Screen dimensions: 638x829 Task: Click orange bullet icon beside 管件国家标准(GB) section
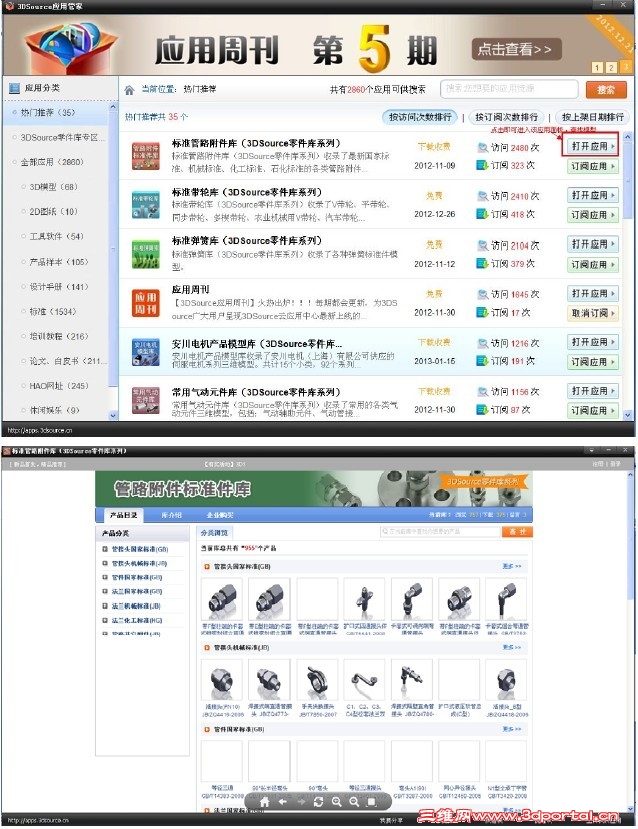[207, 730]
